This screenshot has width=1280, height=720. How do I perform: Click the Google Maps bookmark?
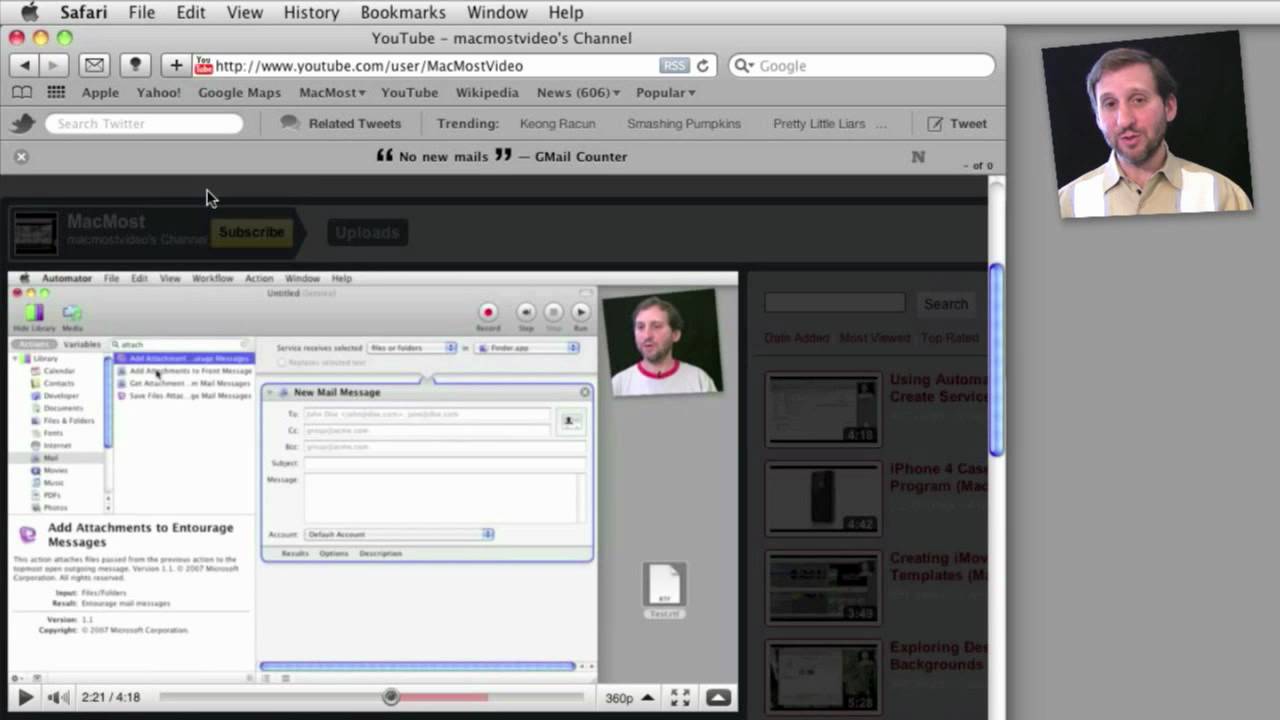(239, 92)
